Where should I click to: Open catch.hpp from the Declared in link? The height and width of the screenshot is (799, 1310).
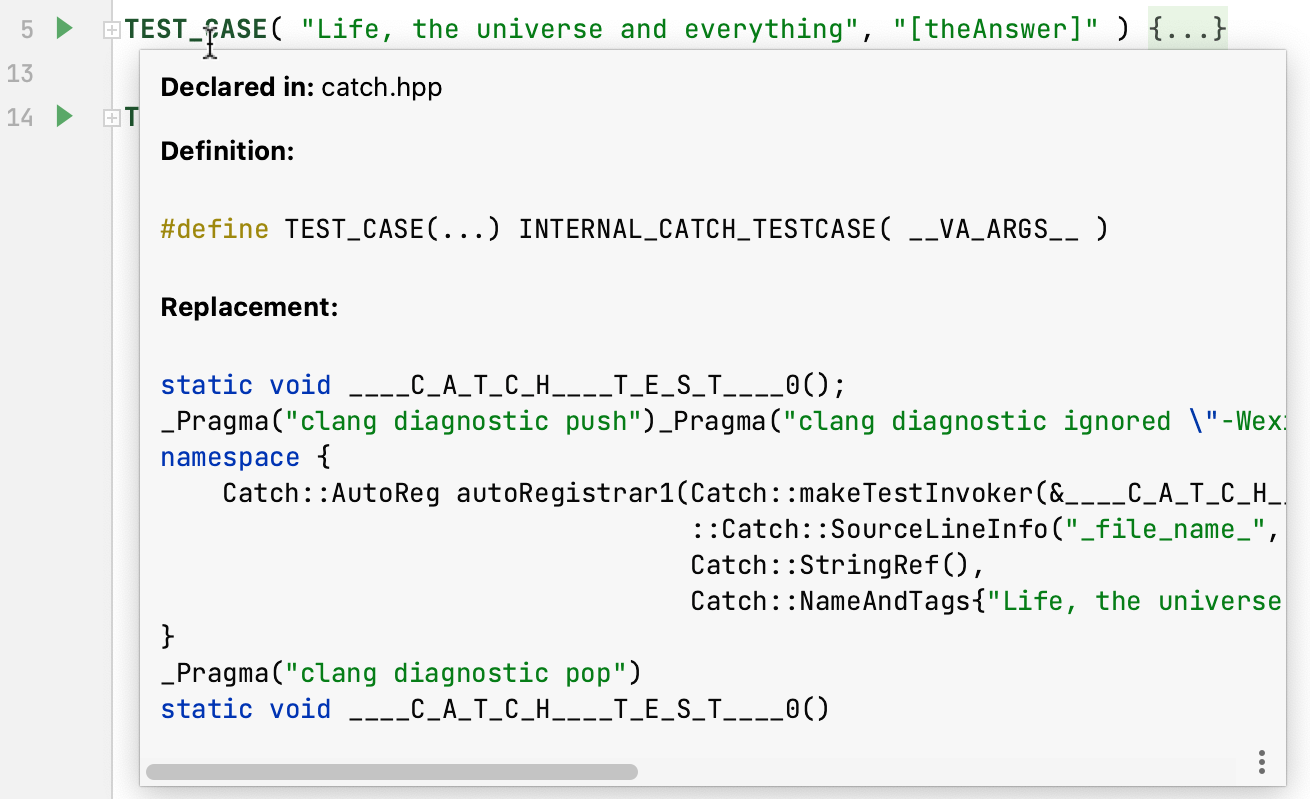(380, 87)
